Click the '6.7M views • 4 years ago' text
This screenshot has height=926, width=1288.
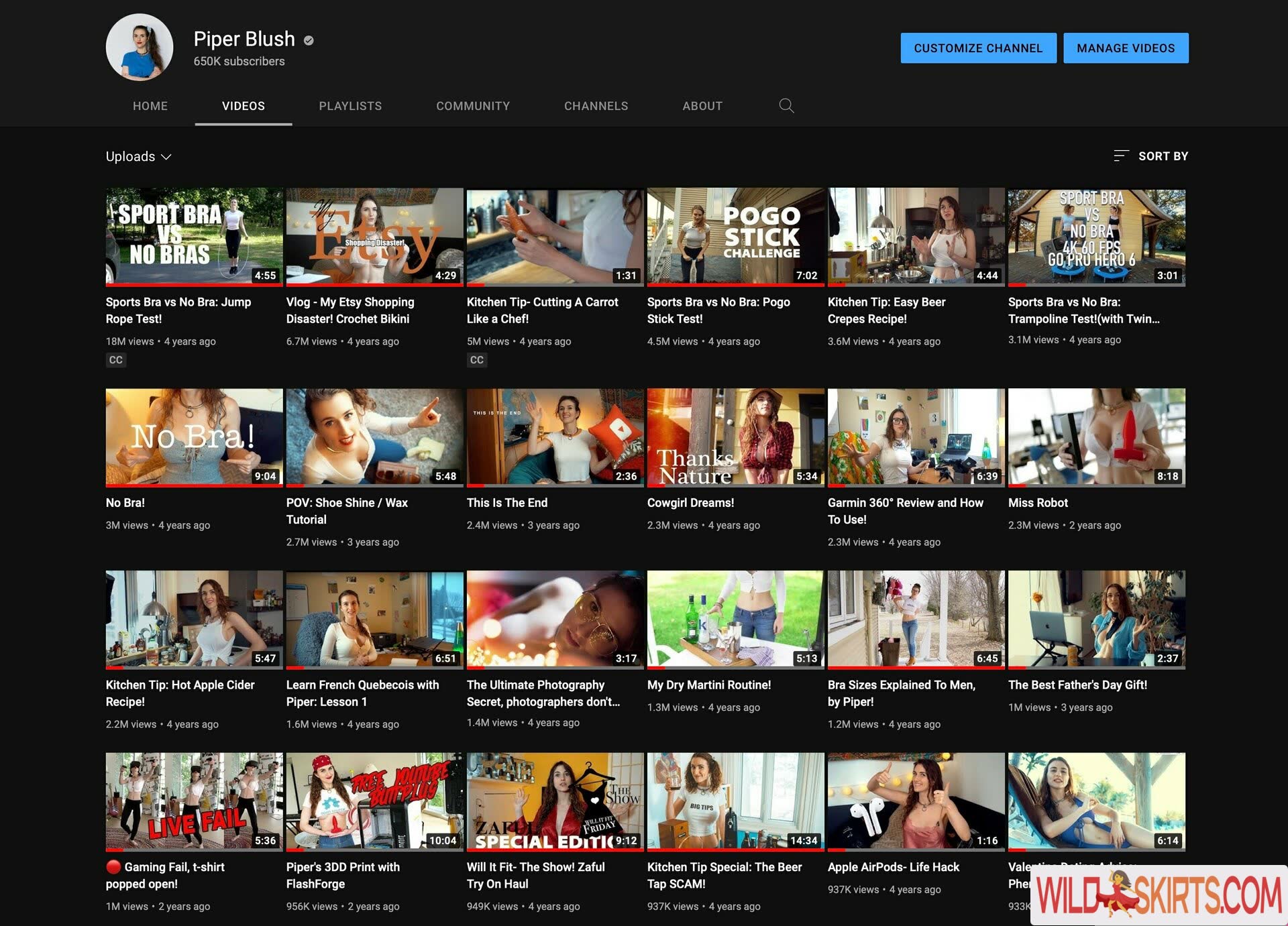[342, 341]
